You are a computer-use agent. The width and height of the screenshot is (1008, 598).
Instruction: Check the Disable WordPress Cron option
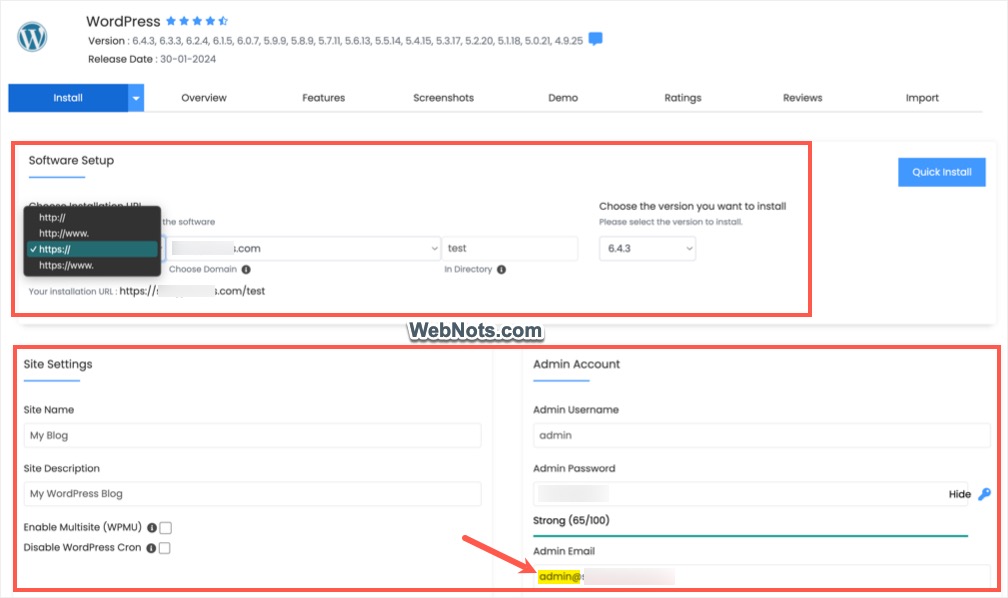pyautogui.click(x=166, y=547)
